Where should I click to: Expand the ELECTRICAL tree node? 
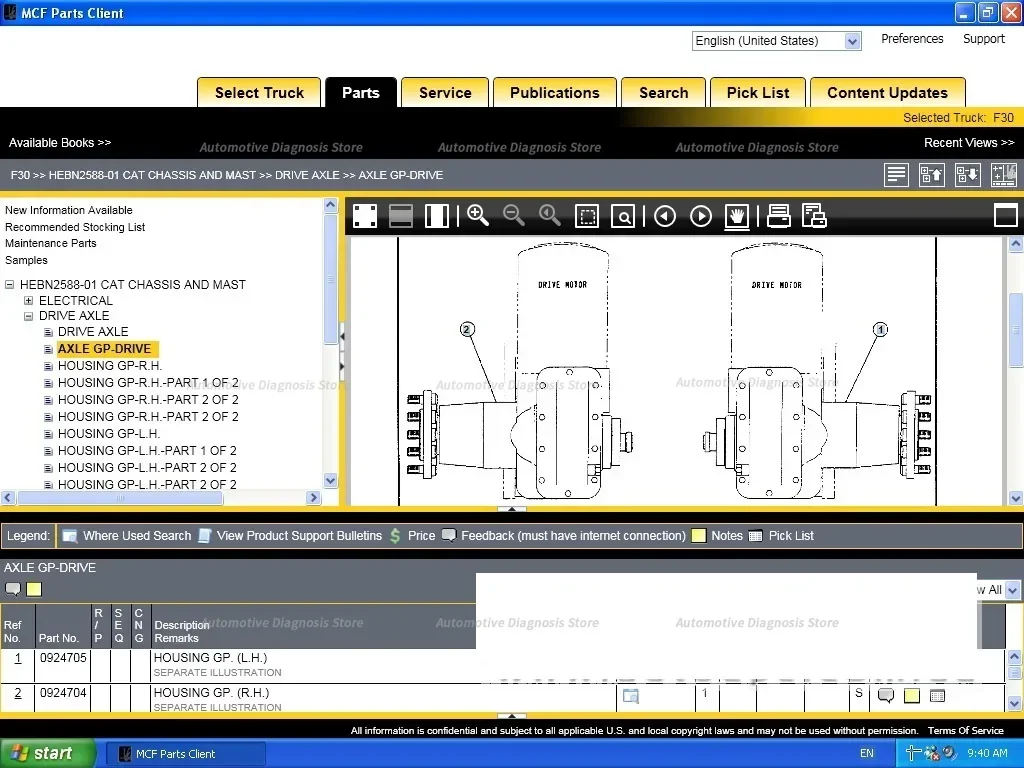click(x=29, y=300)
